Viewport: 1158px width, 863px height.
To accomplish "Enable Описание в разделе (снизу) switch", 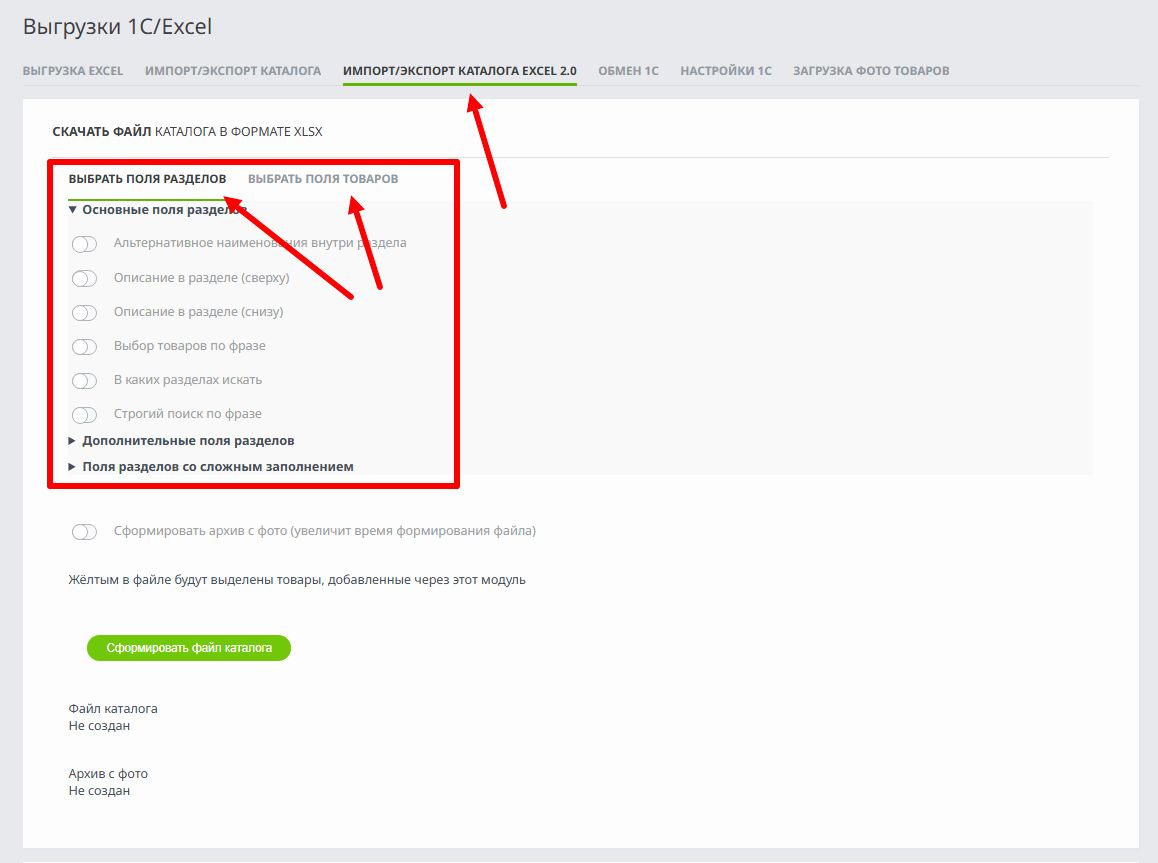I will (84, 312).
